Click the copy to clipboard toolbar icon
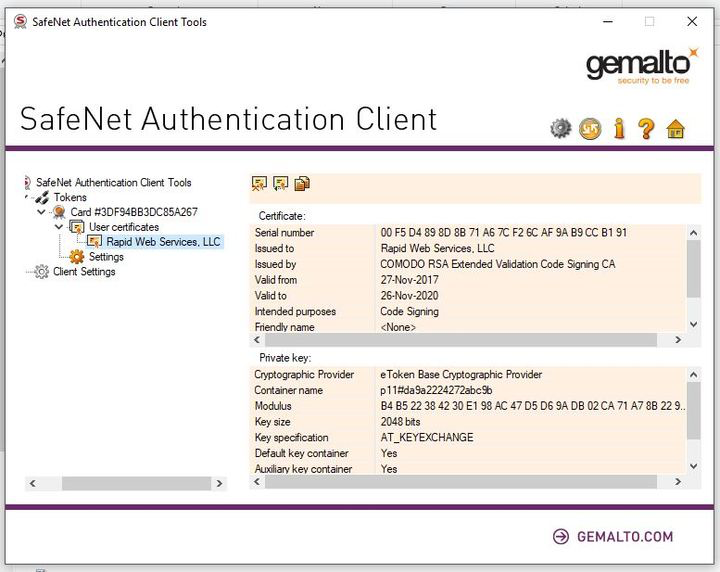The height and width of the screenshot is (572, 720). click(x=302, y=183)
